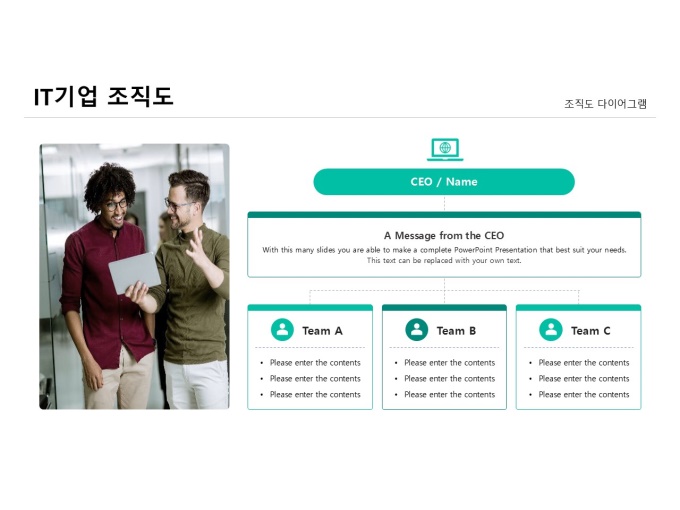The width and height of the screenshot is (680, 510).
Task: Click the CEO / Name green pill
Action: point(444,182)
